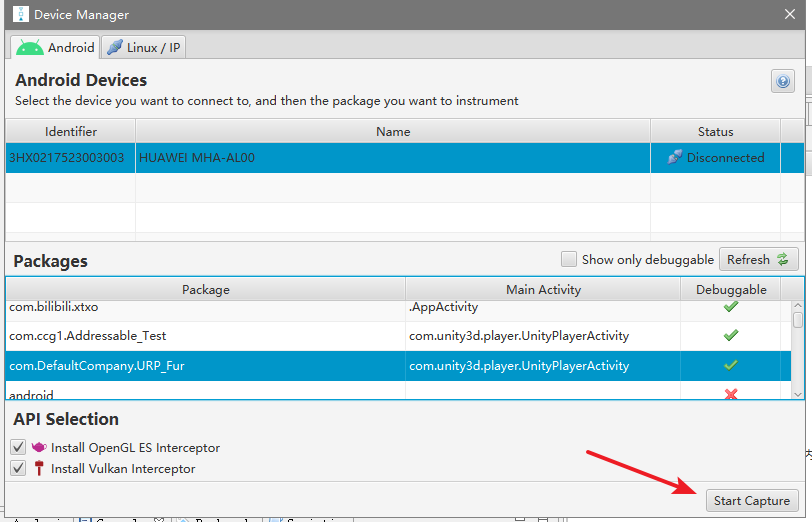Close the Device Manager dialog
Viewport: 812px width, 522px height.
[790, 14]
